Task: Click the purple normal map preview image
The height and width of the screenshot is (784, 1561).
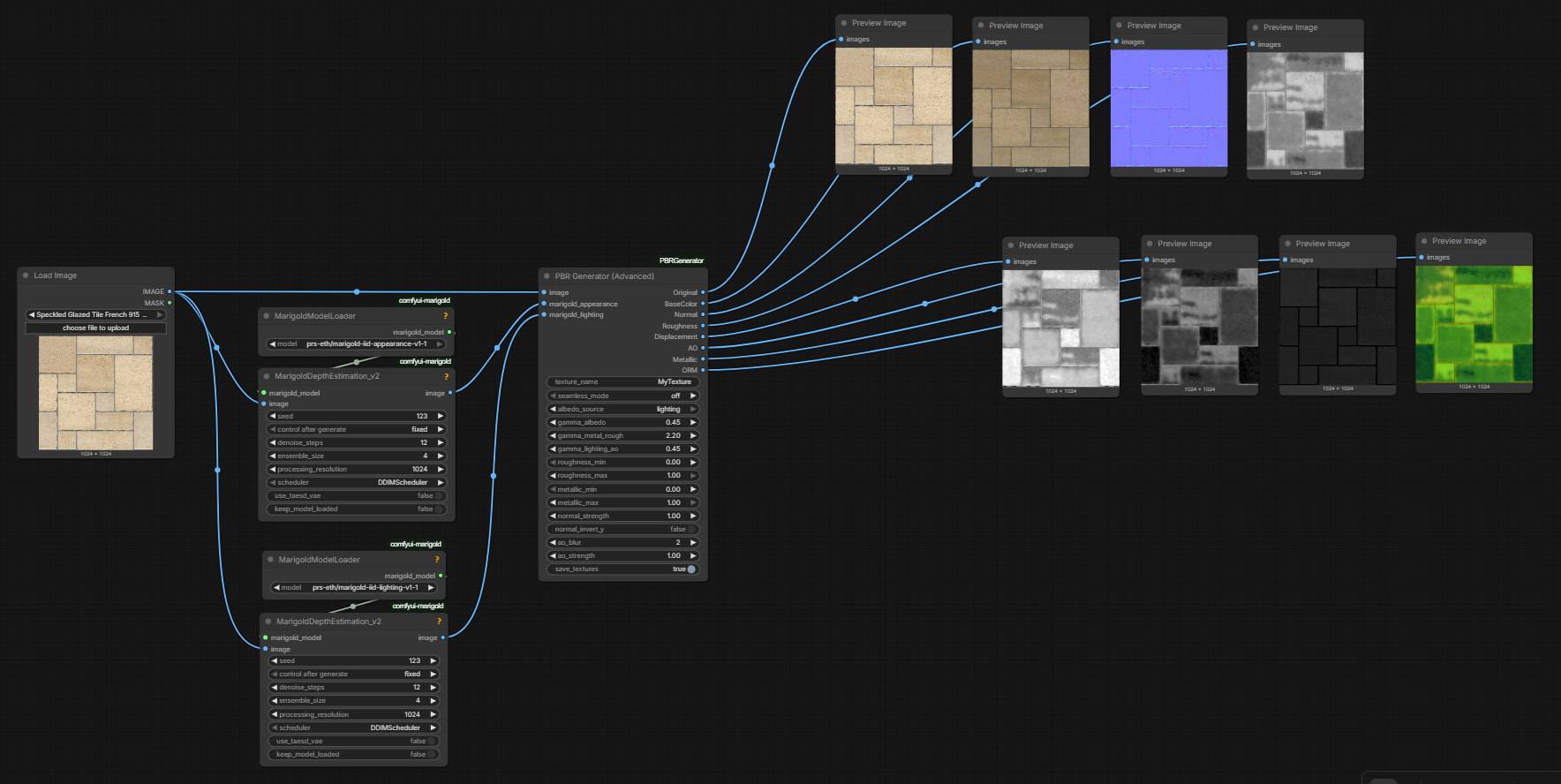Action: (x=1169, y=108)
